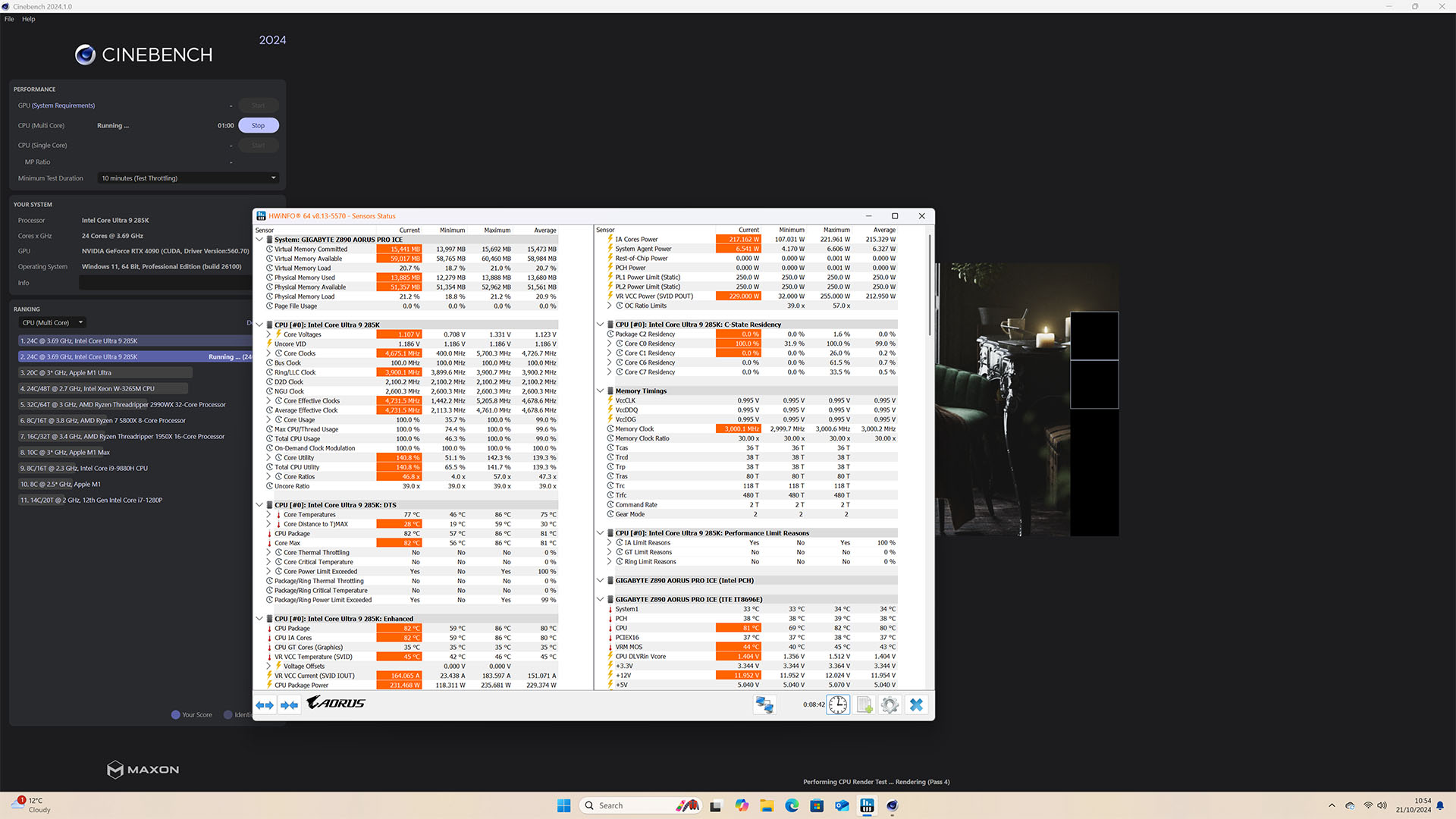Click the expand columns arrows icon in HWiNFO
The image size is (1456, 819).
click(x=265, y=705)
